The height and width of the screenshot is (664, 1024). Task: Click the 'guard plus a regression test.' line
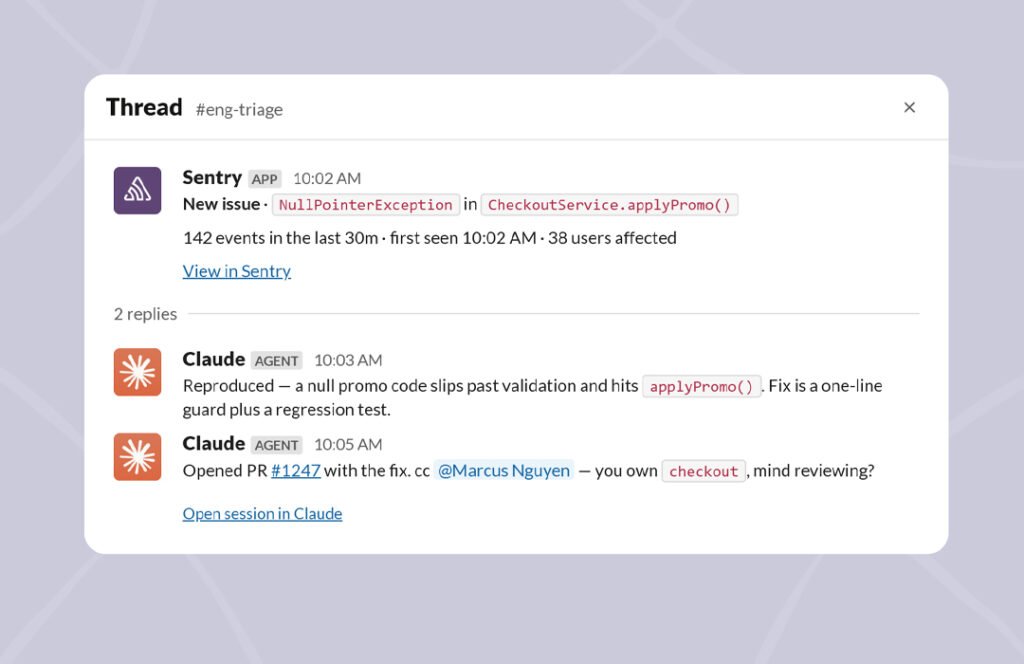(x=286, y=410)
